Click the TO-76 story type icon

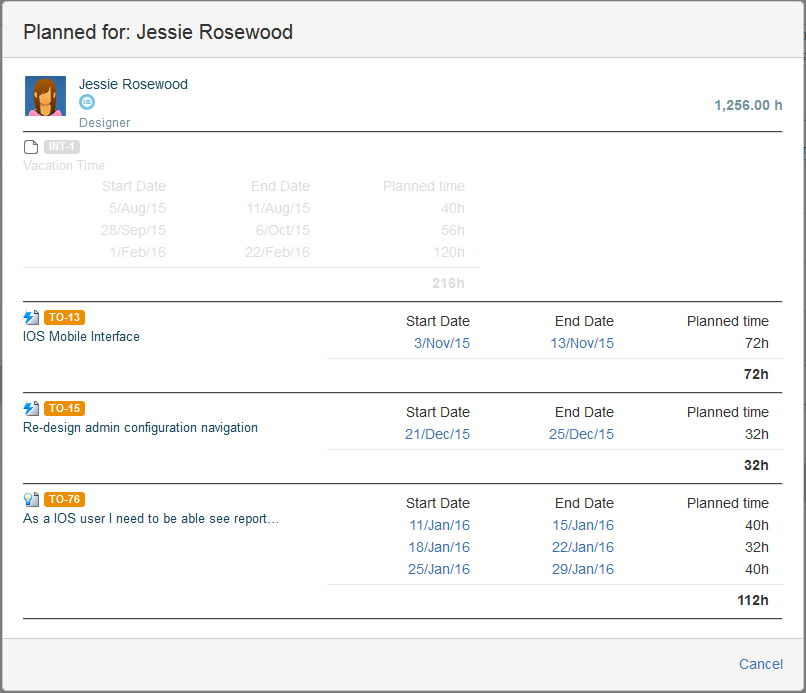31,500
